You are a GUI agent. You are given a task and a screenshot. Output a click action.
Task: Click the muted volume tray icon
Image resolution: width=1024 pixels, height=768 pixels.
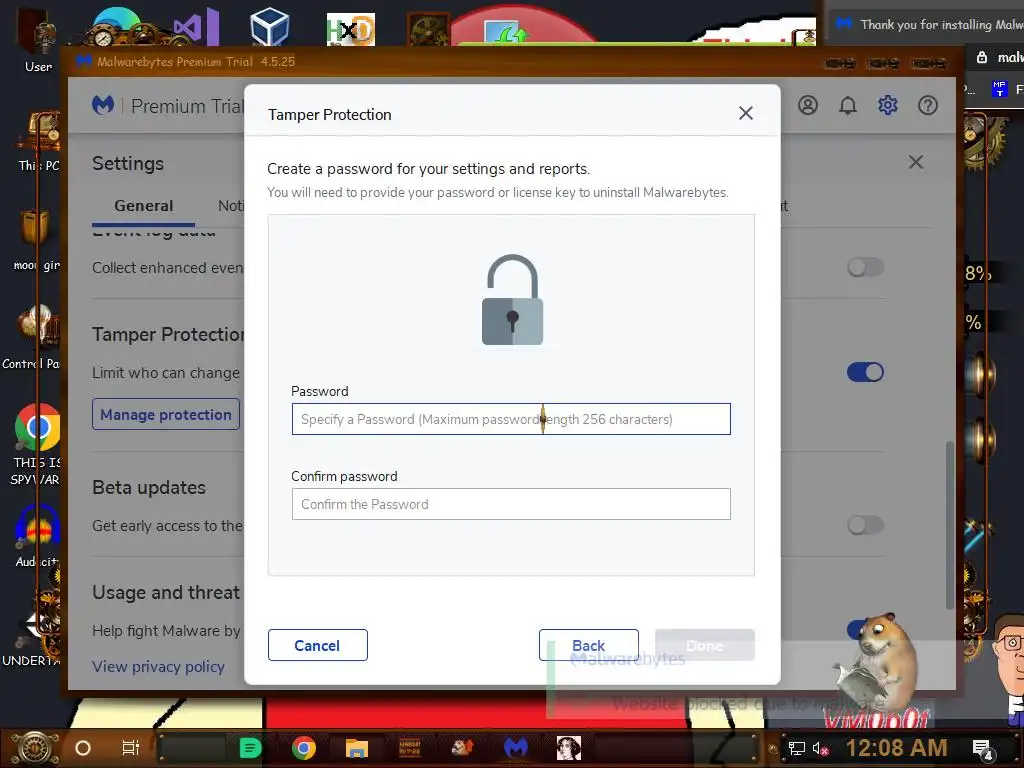pos(821,748)
